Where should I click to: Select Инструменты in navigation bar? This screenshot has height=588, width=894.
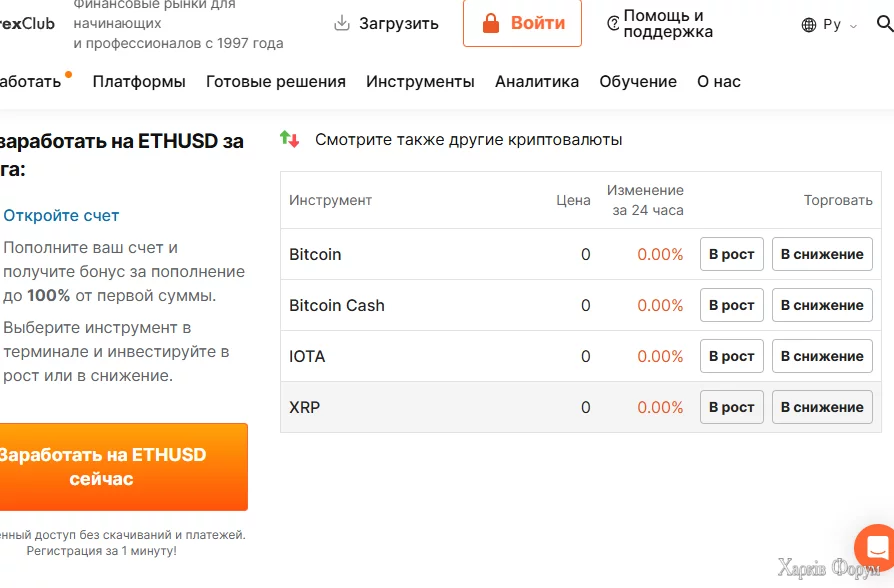tap(420, 82)
